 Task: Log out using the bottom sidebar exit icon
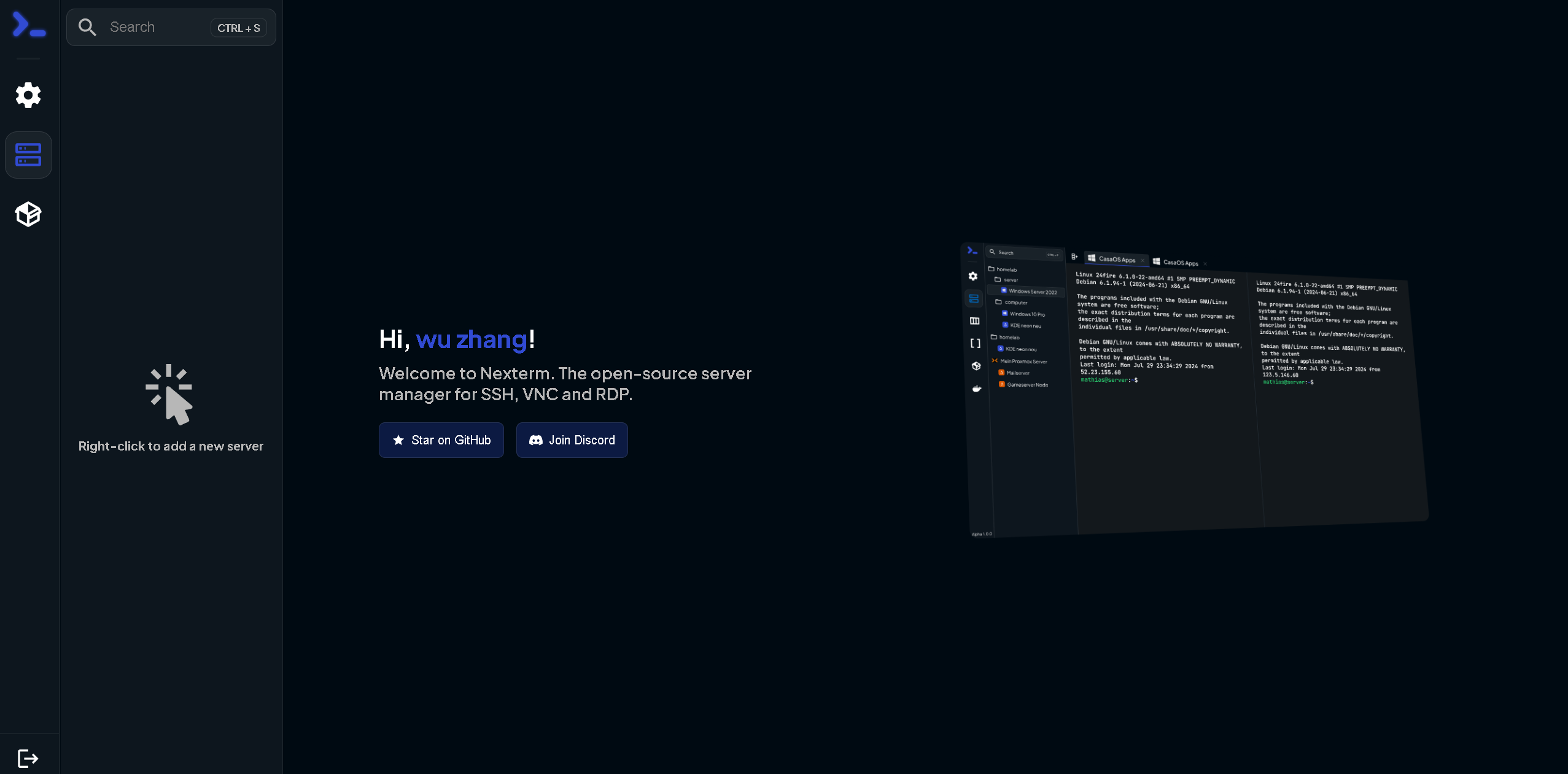(x=27, y=758)
